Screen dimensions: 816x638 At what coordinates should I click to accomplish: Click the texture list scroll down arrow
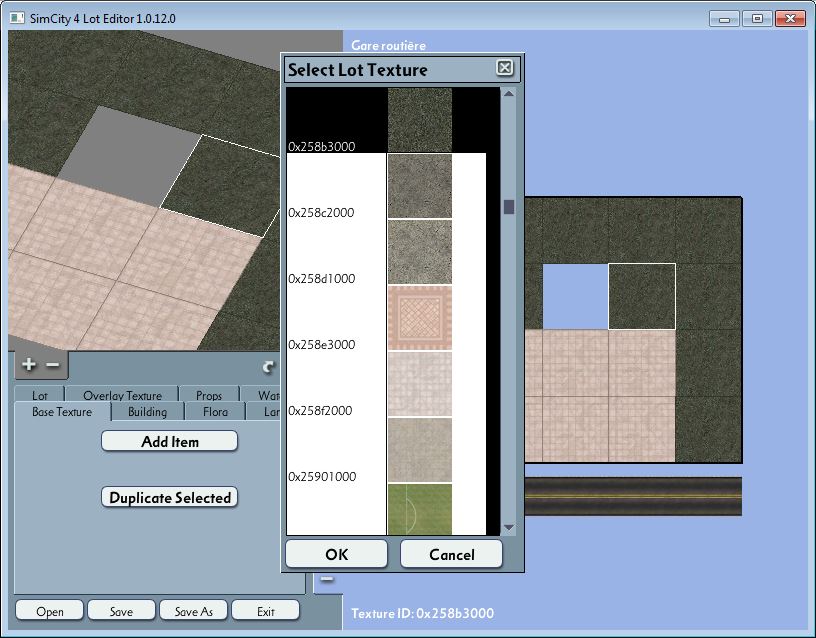click(x=509, y=528)
